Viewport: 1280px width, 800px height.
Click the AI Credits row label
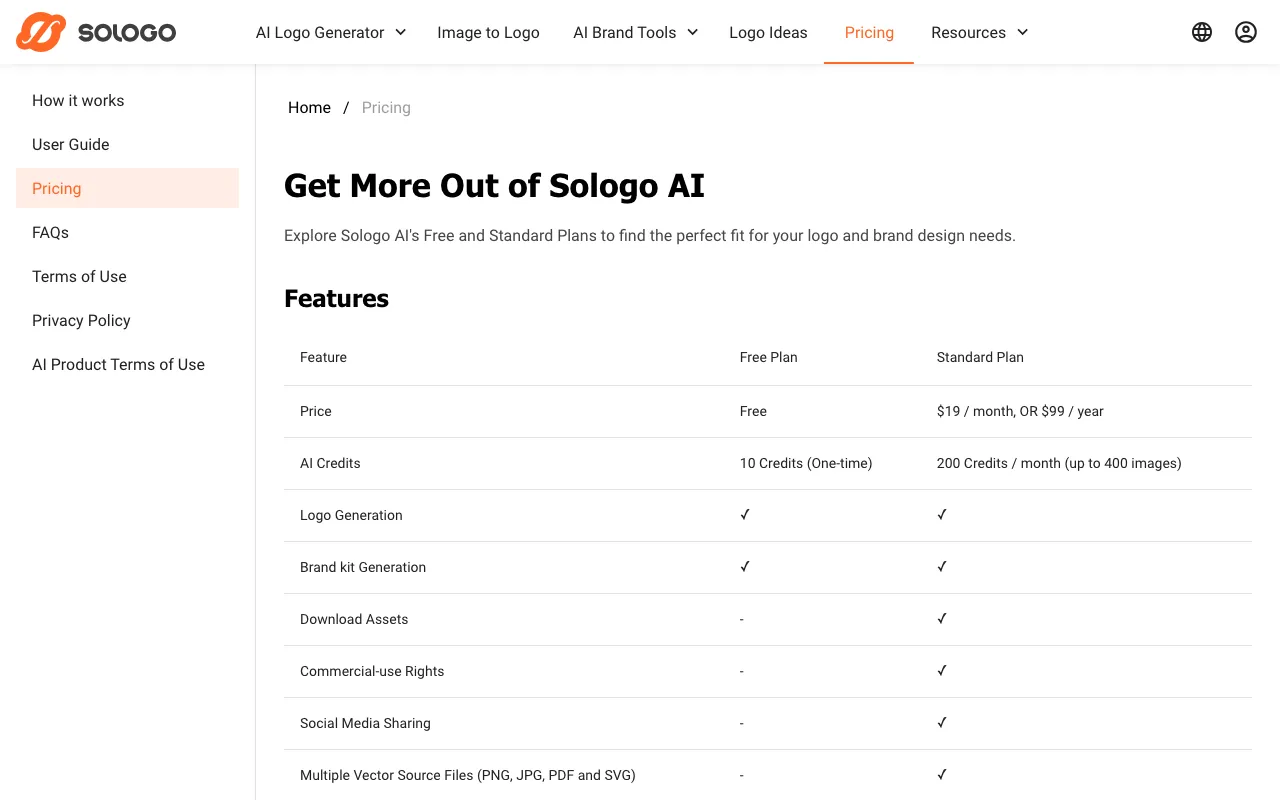[330, 463]
